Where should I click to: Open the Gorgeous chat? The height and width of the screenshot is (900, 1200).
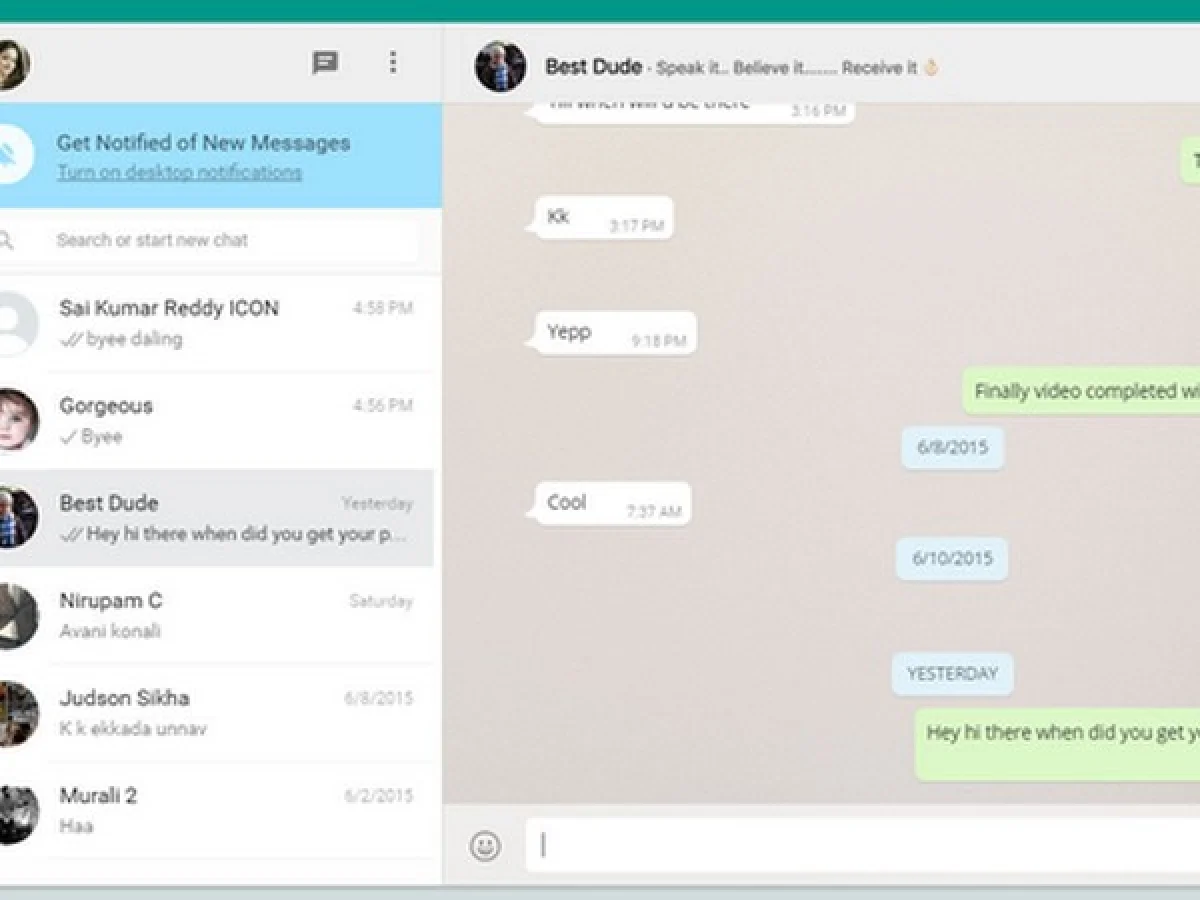point(217,420)
